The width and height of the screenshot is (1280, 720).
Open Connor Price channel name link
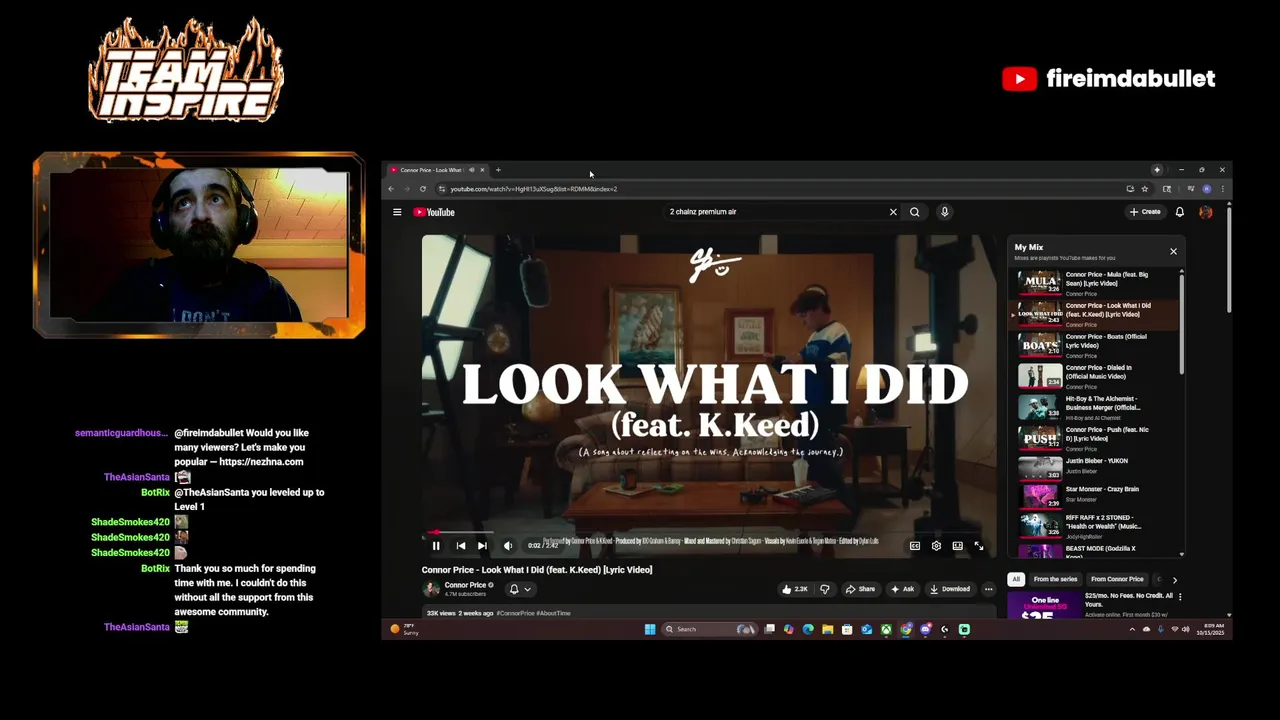465,585
